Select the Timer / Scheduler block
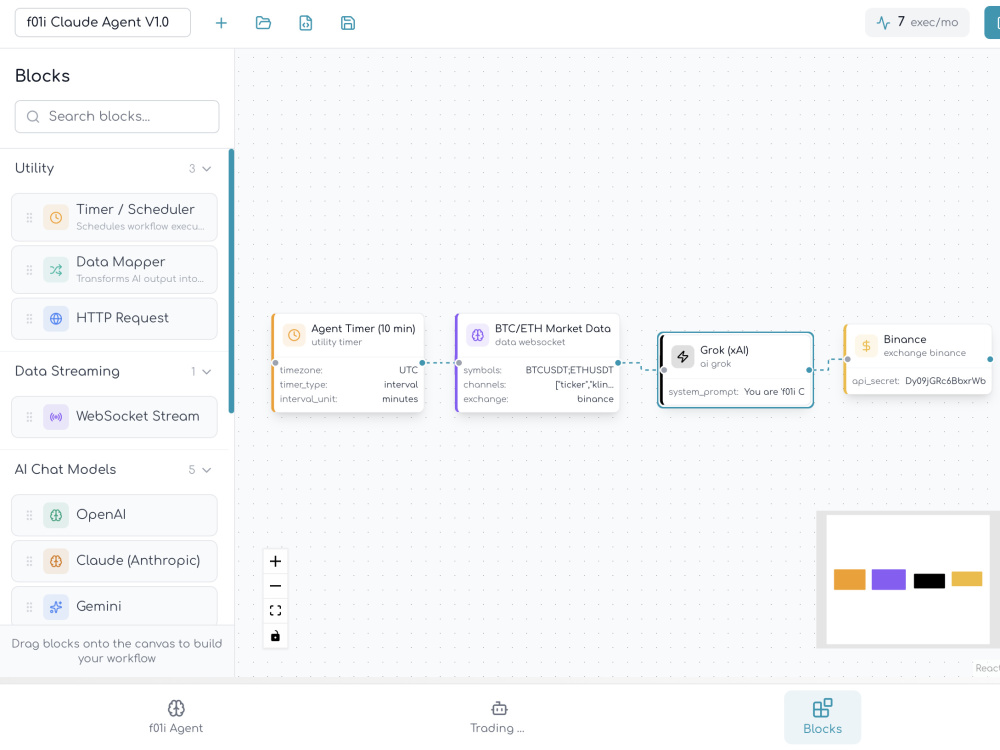 coord(114,217)
